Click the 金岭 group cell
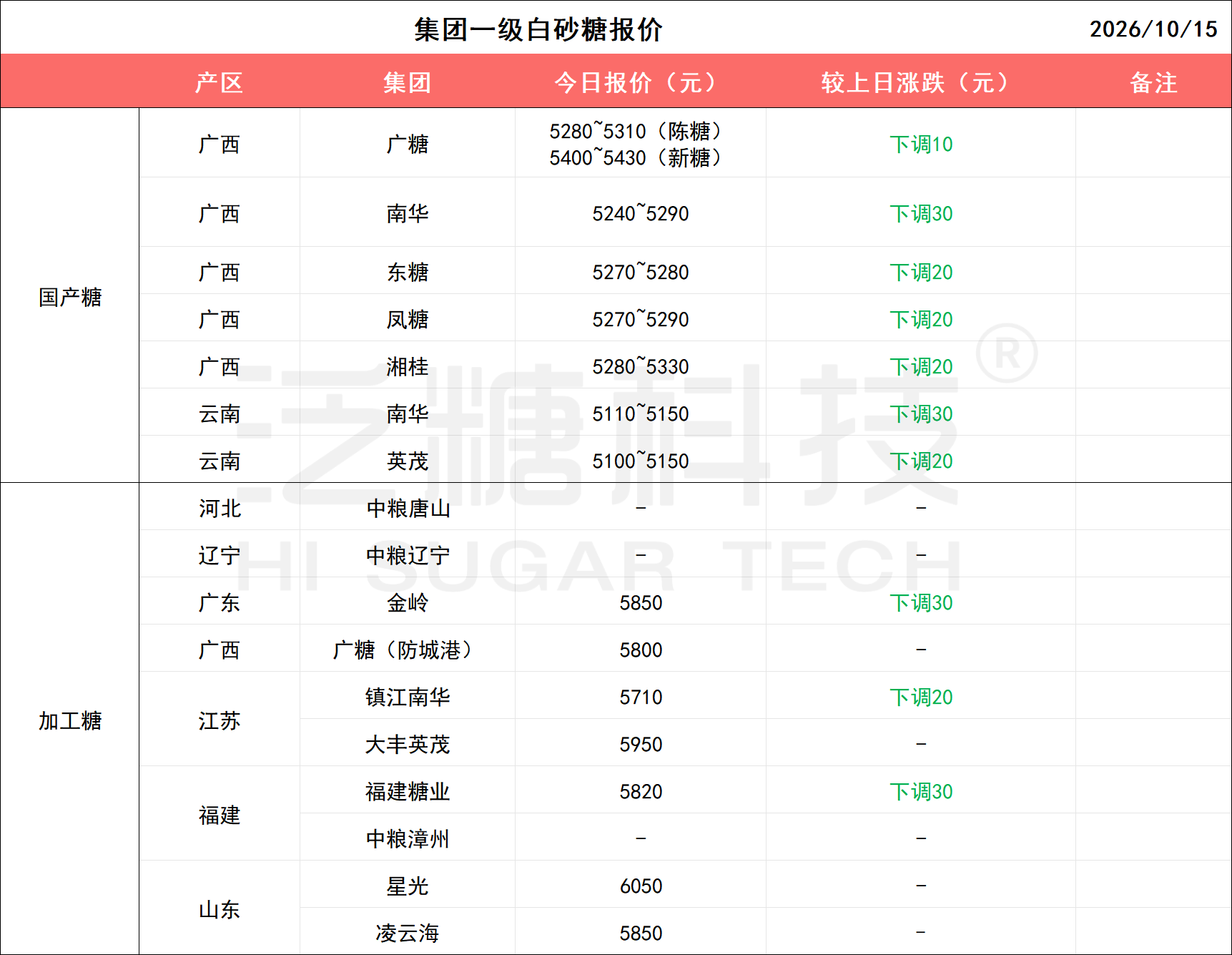This screenshot has width=1232, height=955. tap(407, 602)
